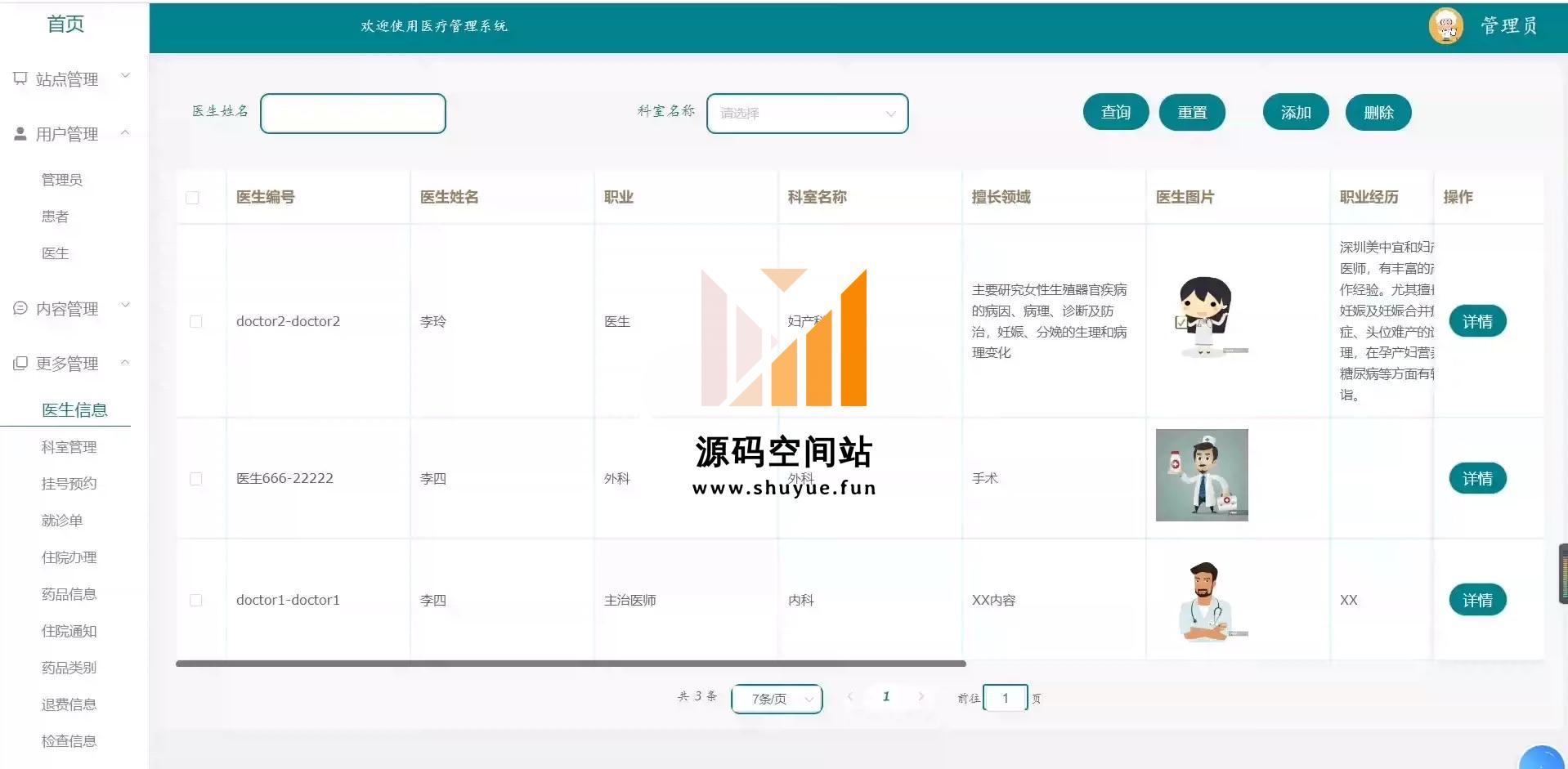Open 退费信息 menu item
The image size is (1568, 769).
[69, 704]
